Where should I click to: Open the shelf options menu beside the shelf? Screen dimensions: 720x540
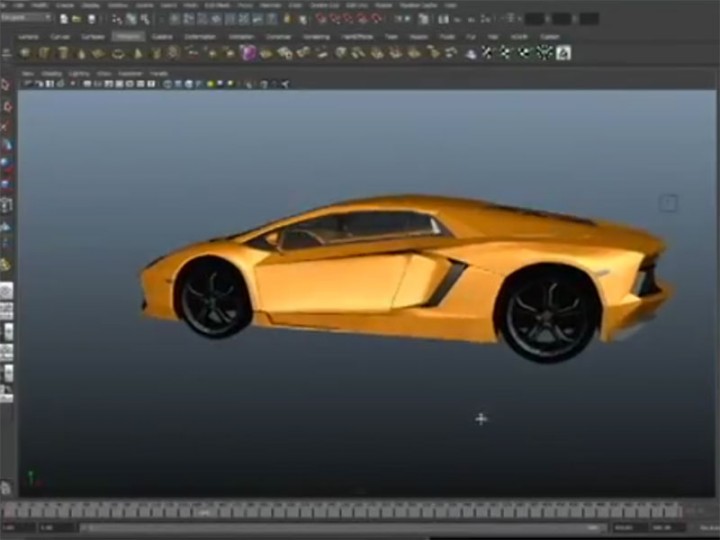[x=7, y=54]
